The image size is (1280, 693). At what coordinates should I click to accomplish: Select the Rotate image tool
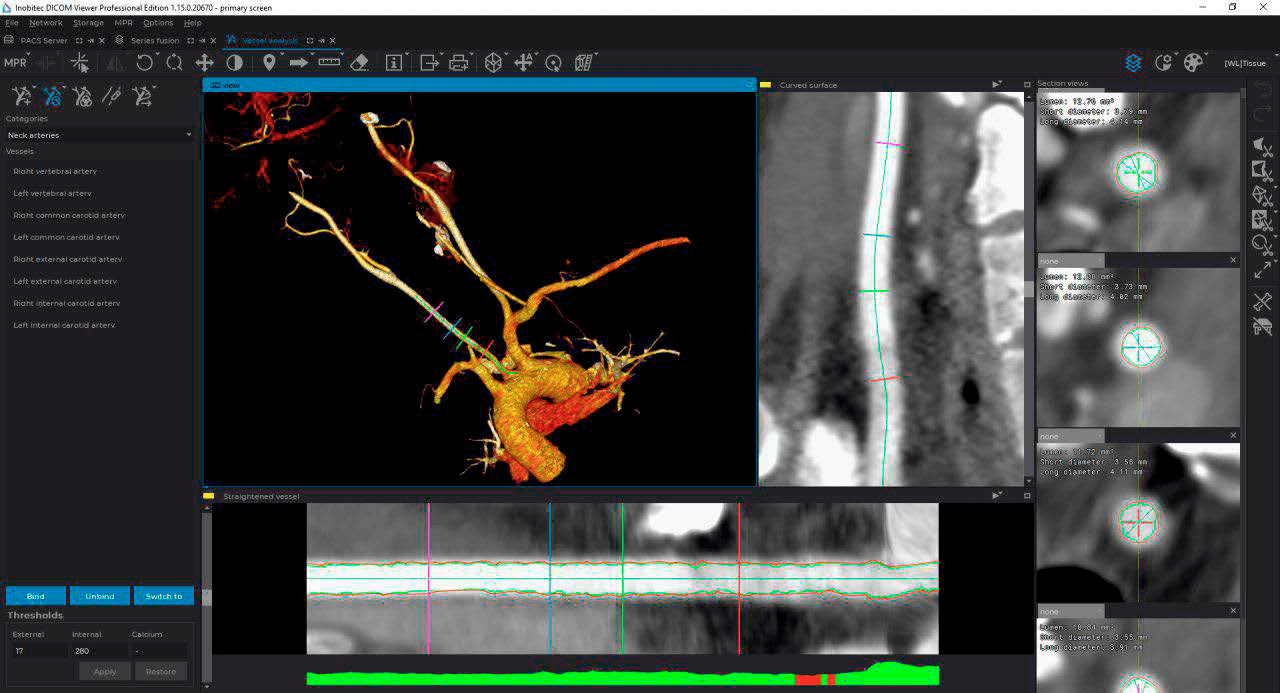point(145,63)
